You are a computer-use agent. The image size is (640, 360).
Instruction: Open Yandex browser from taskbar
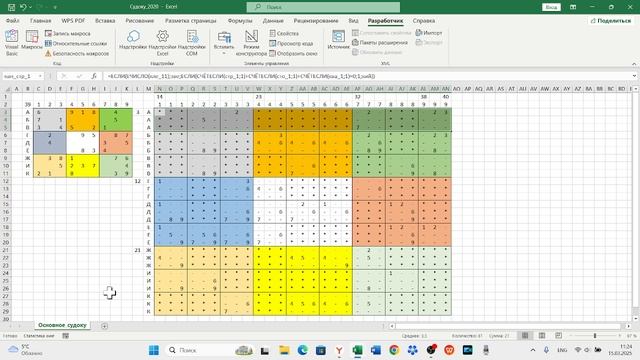click(339, 350)
